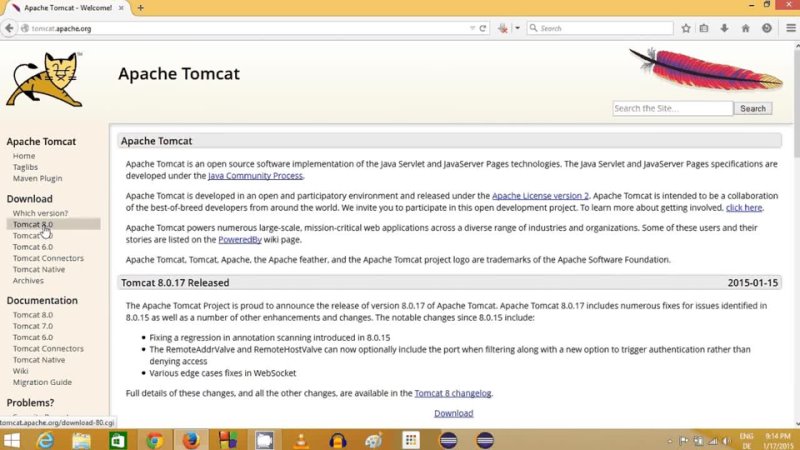The height and width of the screenshot is (450, 800).
Task: Open Tomcat 8 changelog link
Action: (453, 393)
